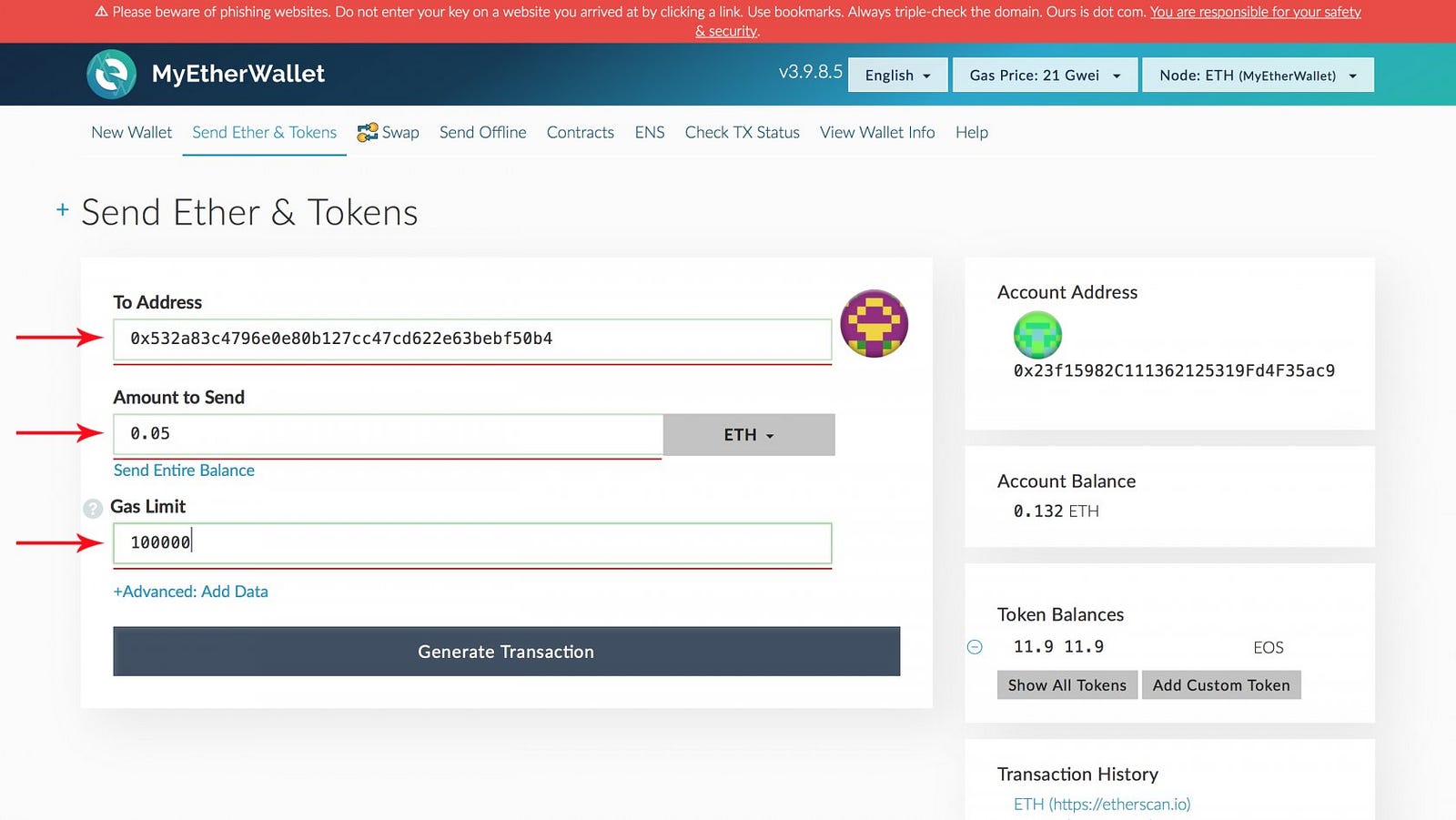This screenshot has height=820, width=1456.
Task: Open the ETH currency dropdown
Action: point(749,435)
